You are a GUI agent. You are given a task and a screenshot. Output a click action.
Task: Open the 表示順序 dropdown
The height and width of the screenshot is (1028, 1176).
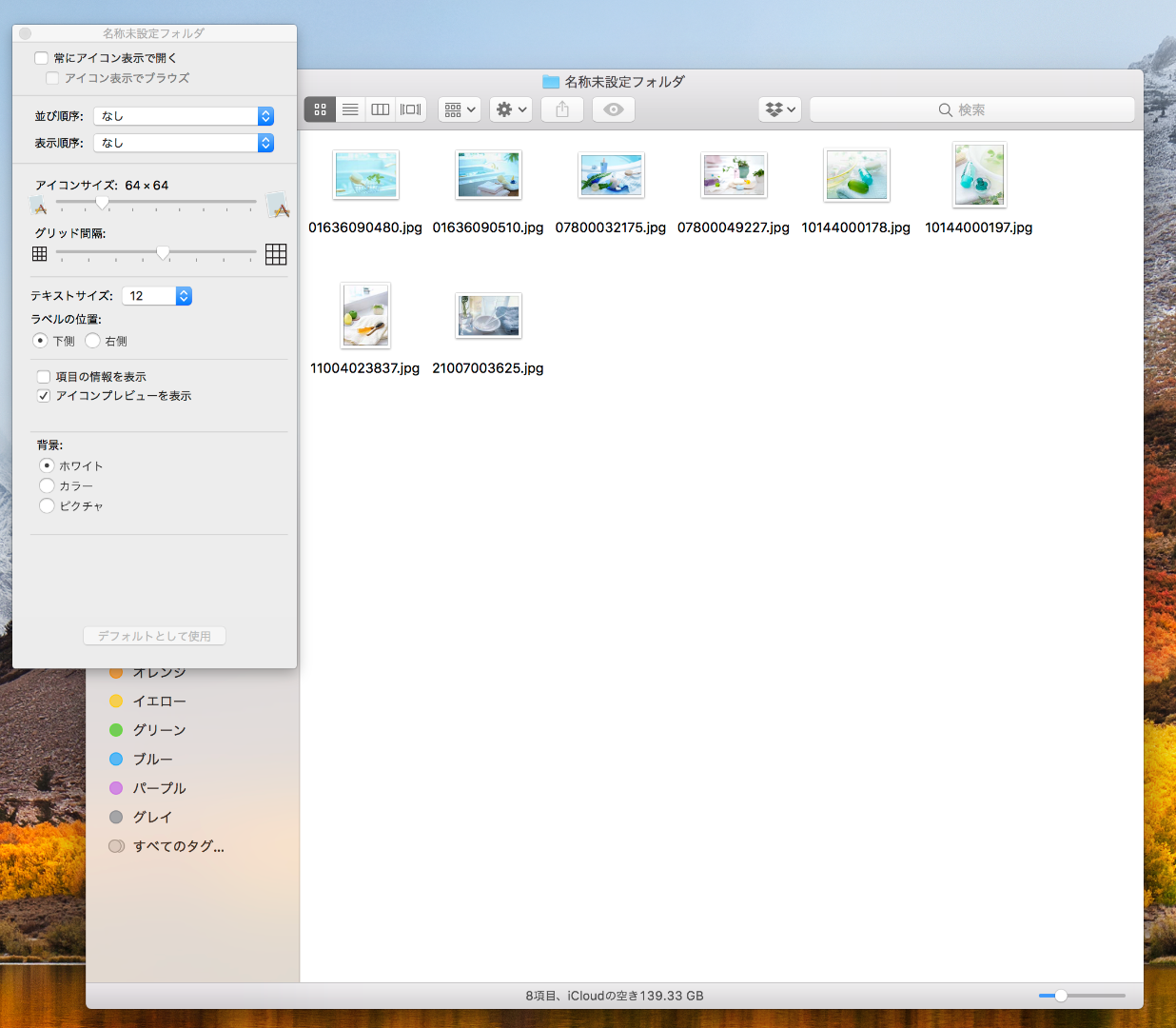coord(185,143)
